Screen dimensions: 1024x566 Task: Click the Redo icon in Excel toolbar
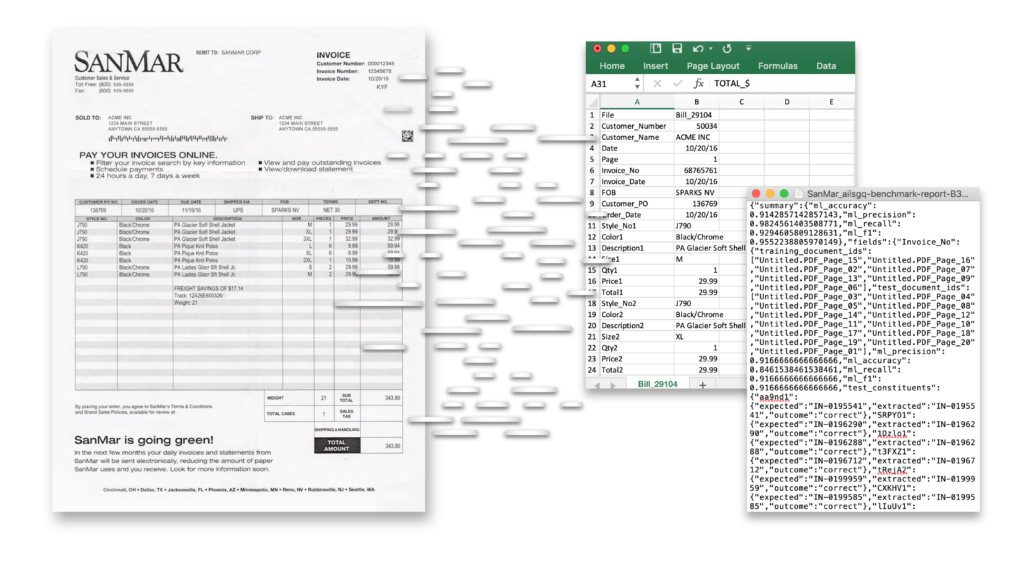point(725,48)
